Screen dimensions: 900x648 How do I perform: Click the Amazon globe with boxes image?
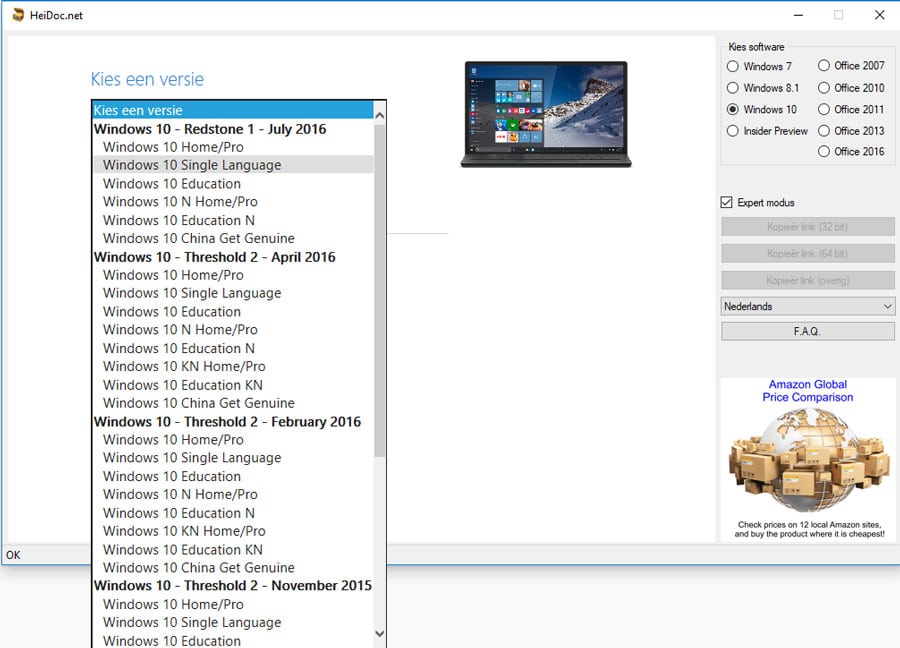[x=809, y=461]
